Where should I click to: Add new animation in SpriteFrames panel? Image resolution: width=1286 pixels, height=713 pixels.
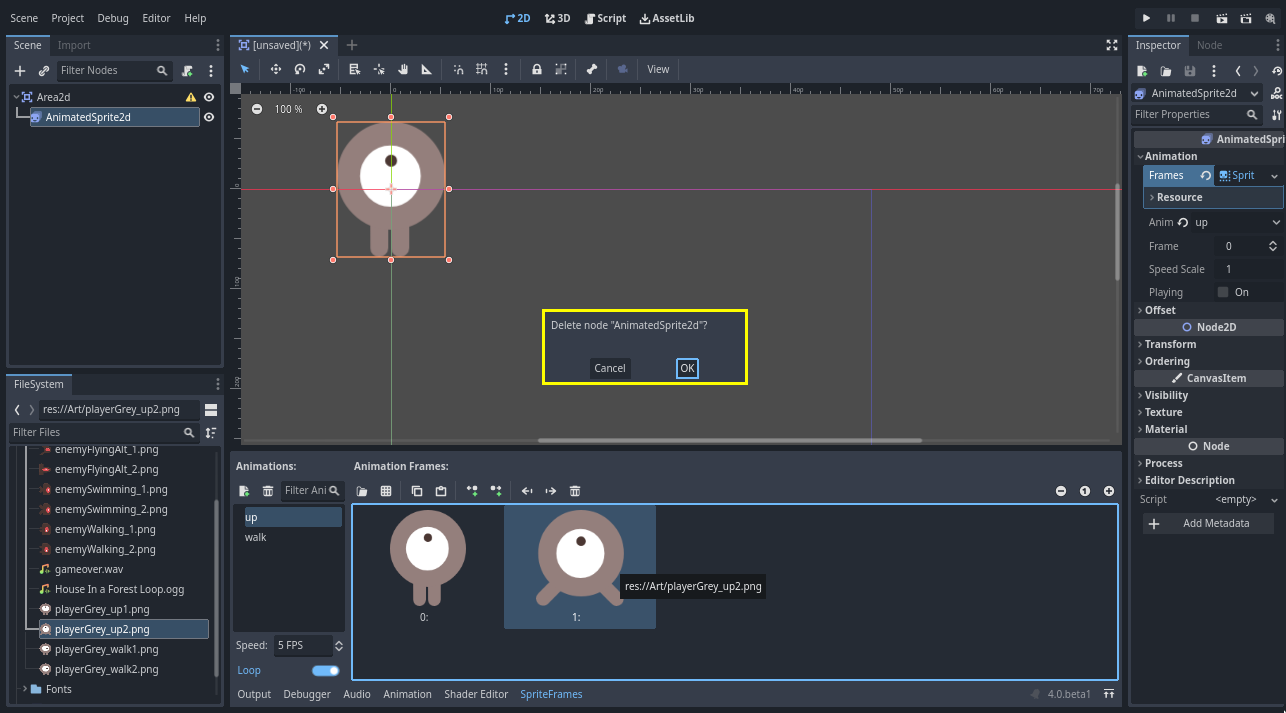click(244, 491)
